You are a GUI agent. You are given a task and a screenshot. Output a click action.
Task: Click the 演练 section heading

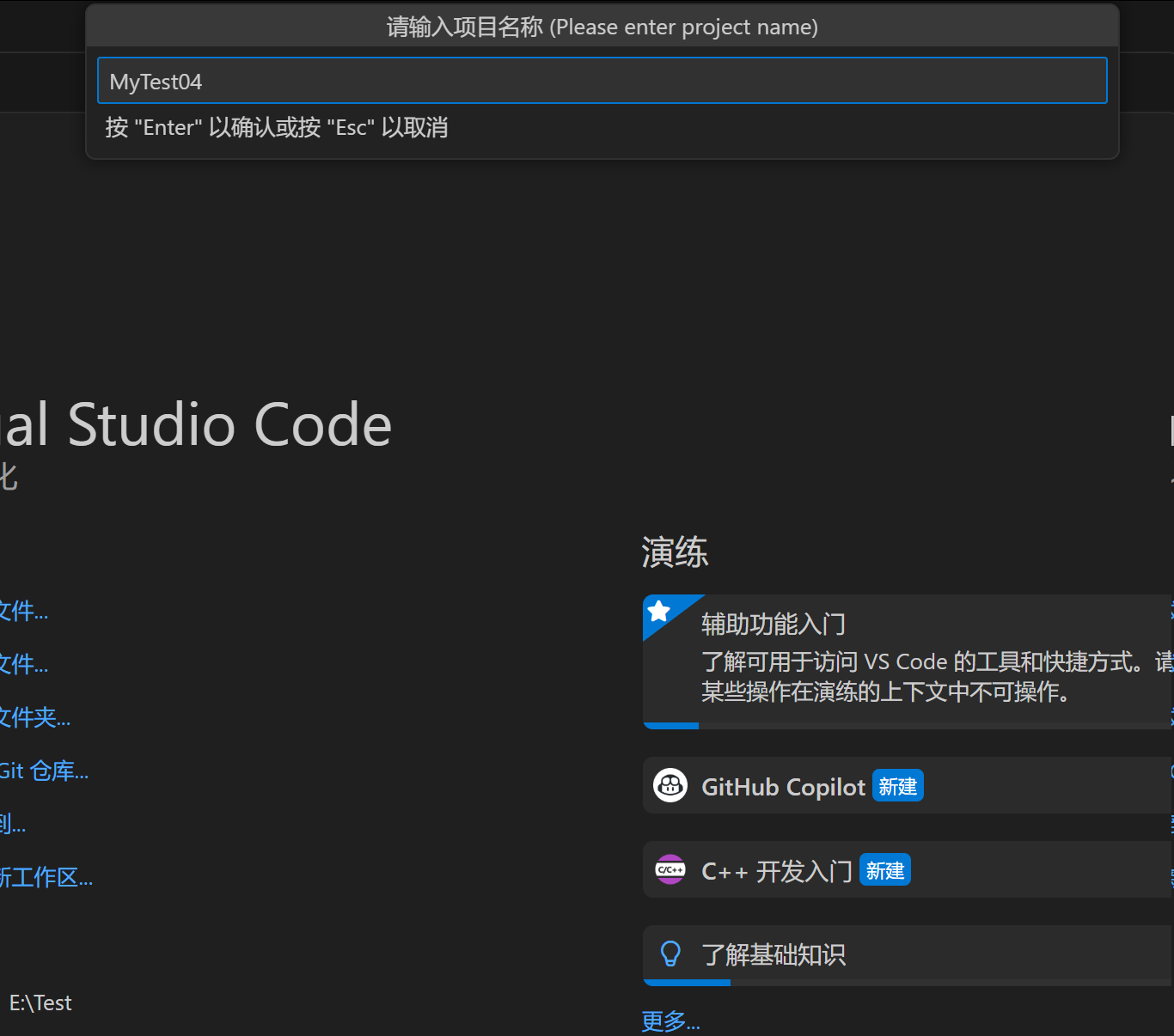[x=675, y=552]
